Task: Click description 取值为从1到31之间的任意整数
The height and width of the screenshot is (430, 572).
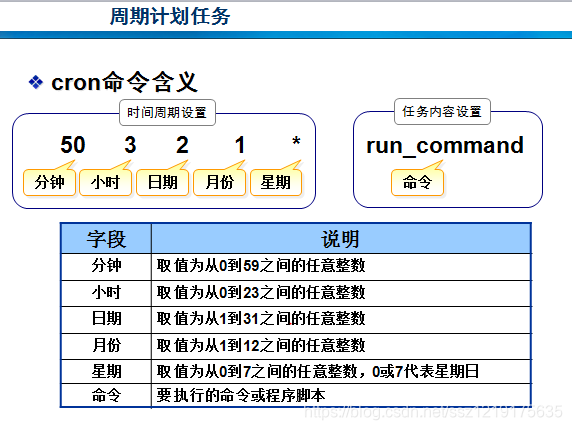Action: pyautogui.click(x=261, y=319)
